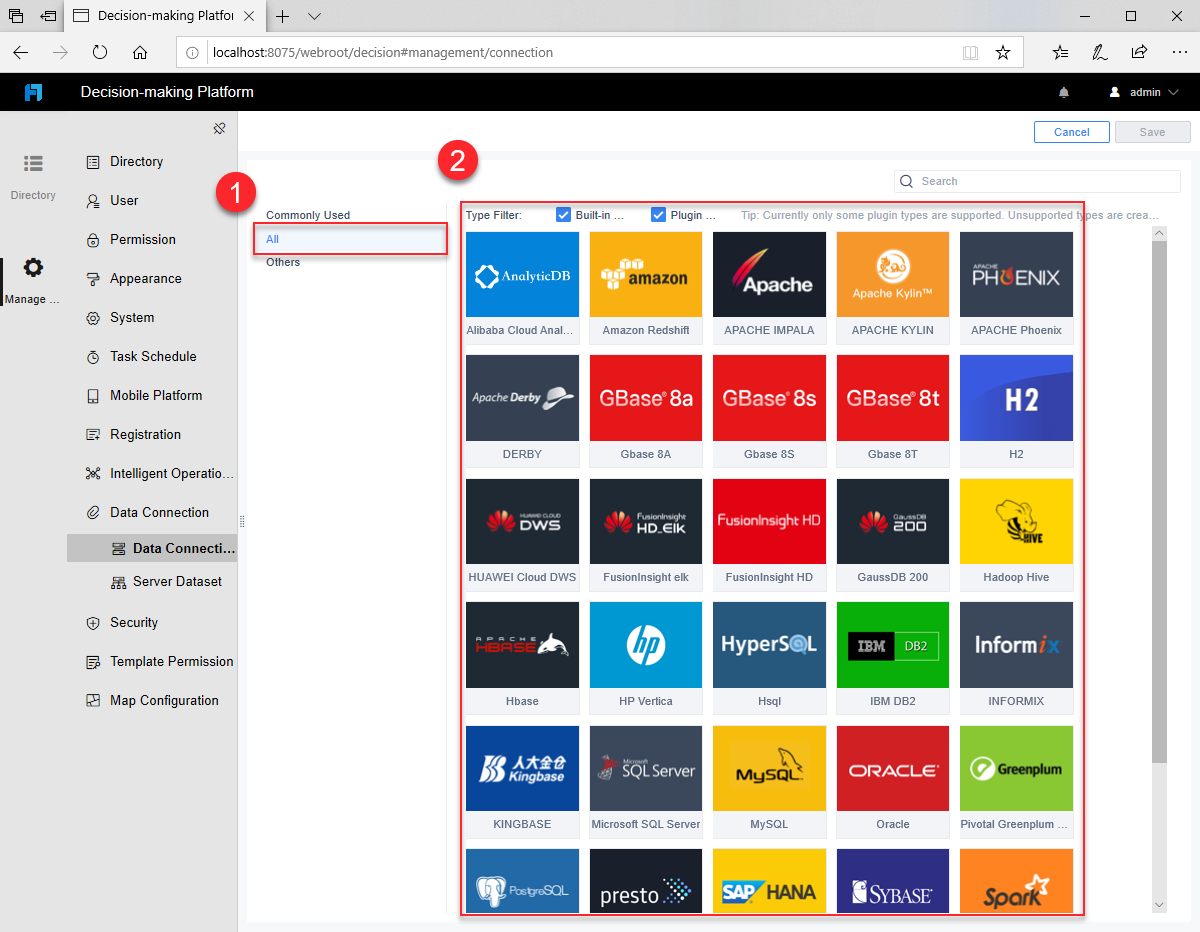The width and height of the screenshot is (1200, 932).
Task: Click the notification bell icon in the header
Action: click(1063, 92)
